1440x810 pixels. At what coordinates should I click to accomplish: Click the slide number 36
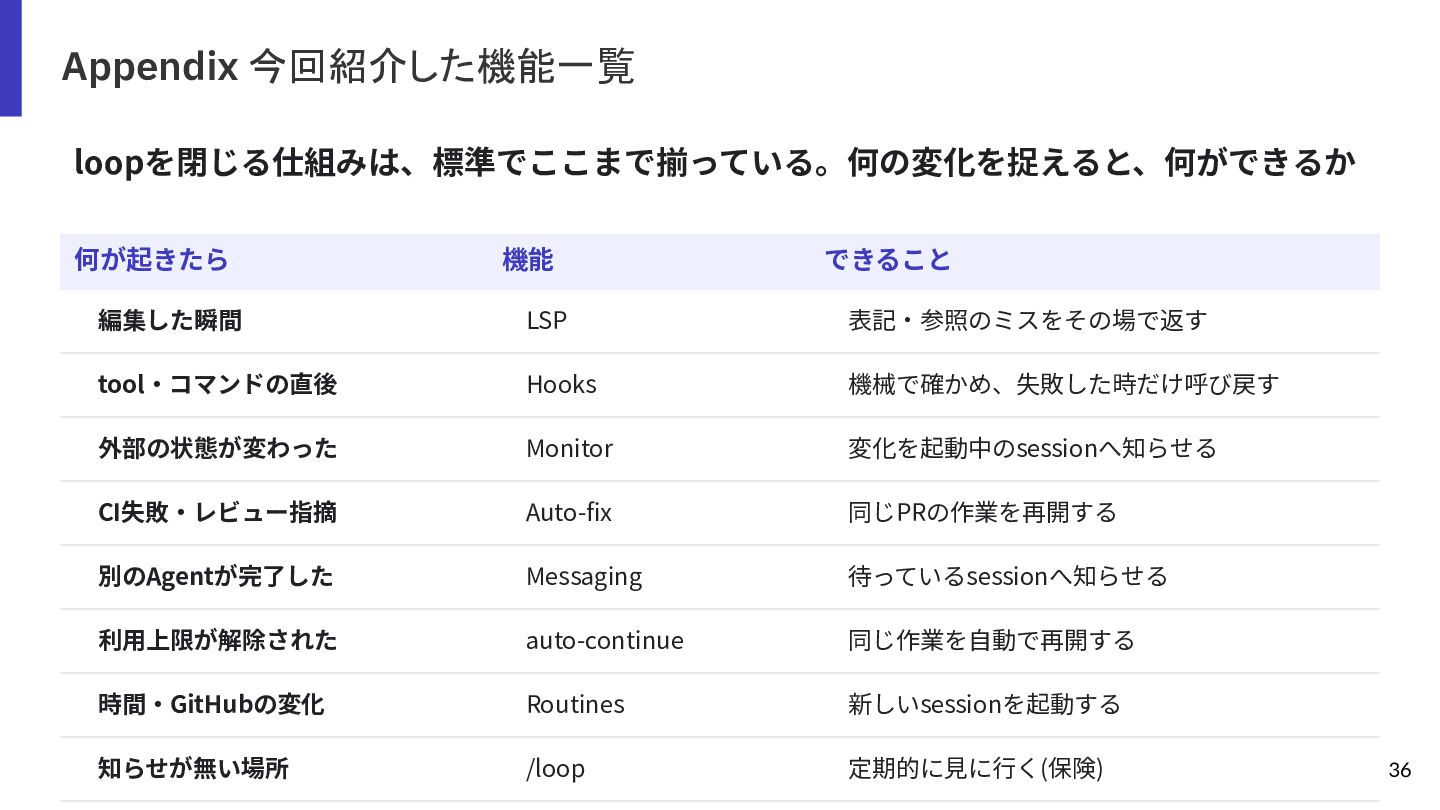tap(1400, 770)
